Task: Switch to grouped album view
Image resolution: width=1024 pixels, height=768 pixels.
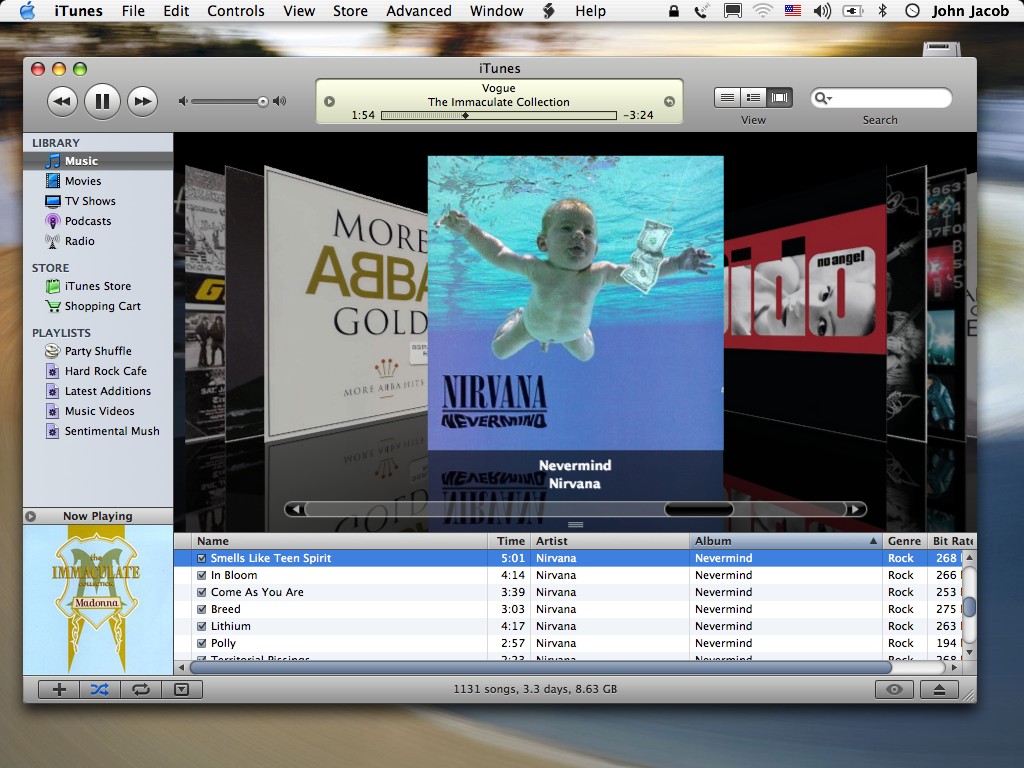Action: point(753,97)
